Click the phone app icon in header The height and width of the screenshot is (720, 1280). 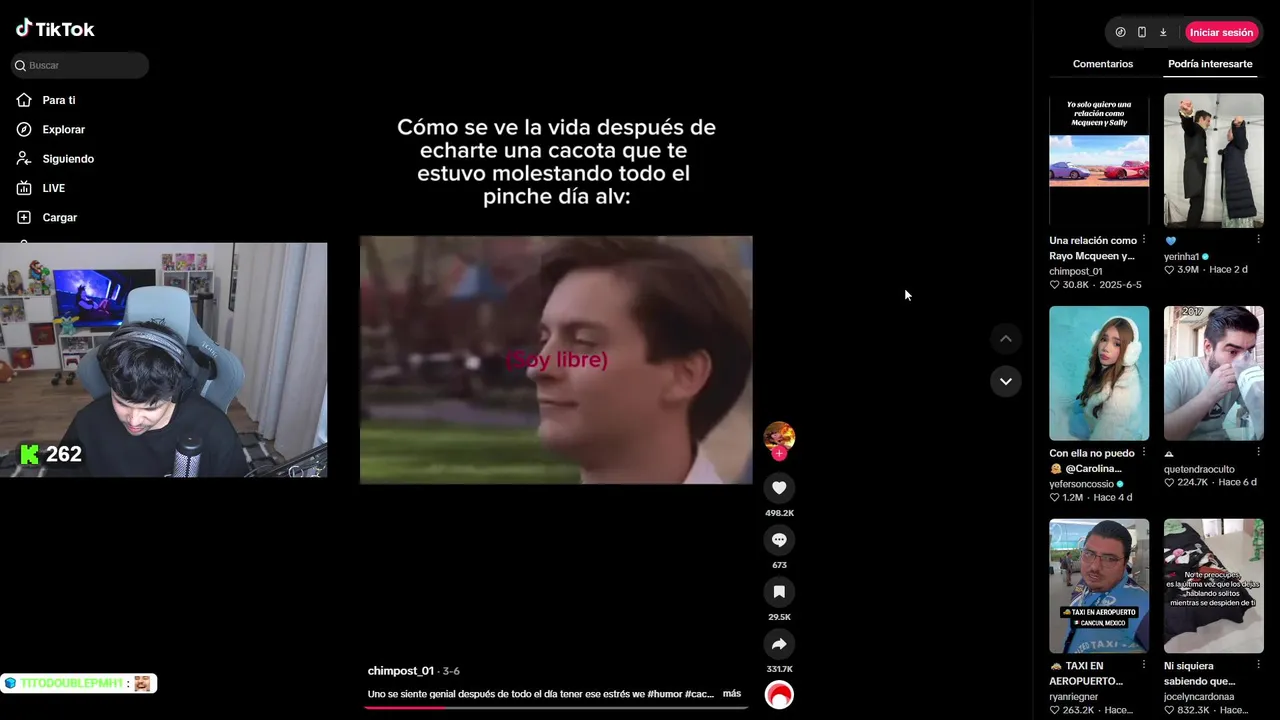[1142, 32]
